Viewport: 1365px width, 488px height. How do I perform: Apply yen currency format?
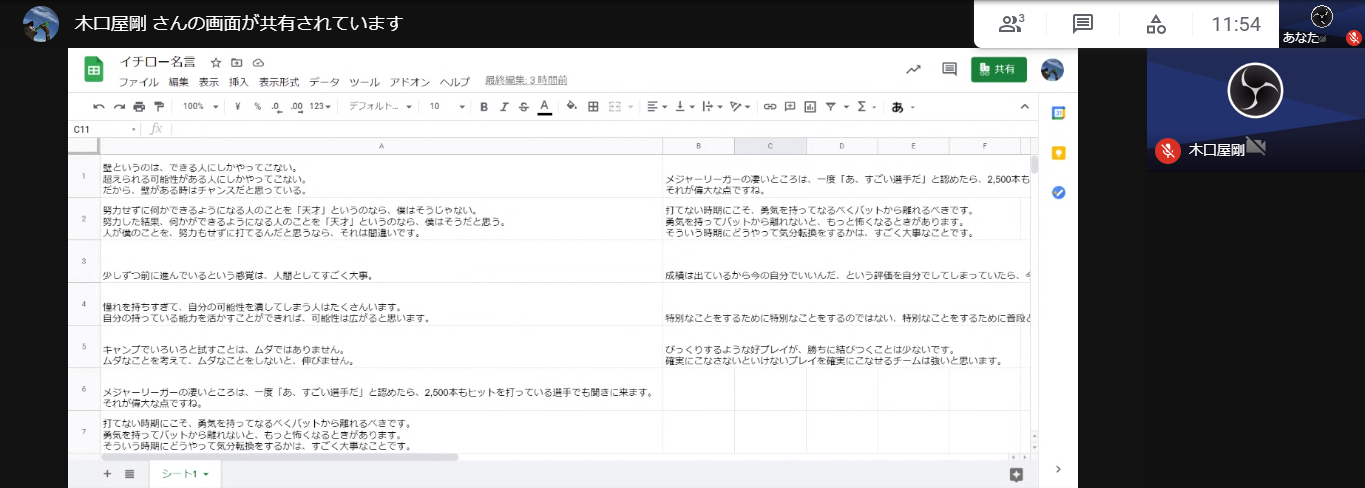[238, 106]
